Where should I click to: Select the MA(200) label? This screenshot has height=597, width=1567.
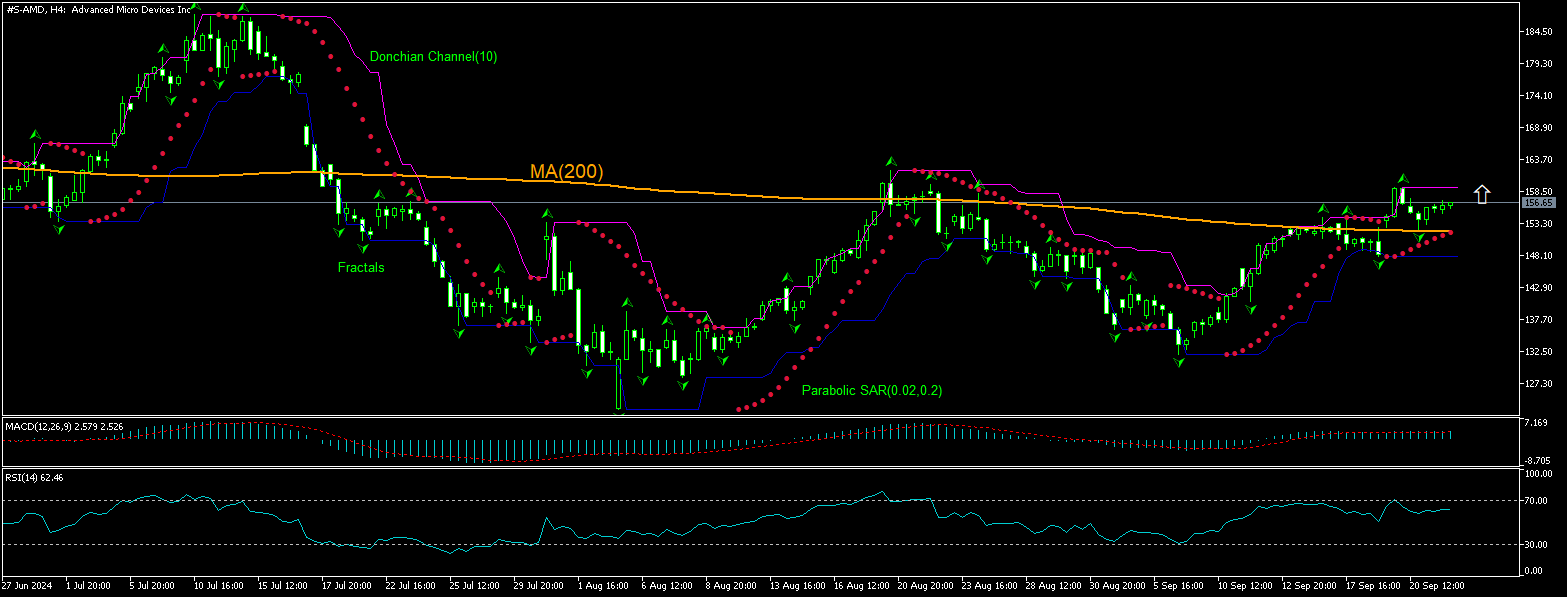[x=566, y=172]
